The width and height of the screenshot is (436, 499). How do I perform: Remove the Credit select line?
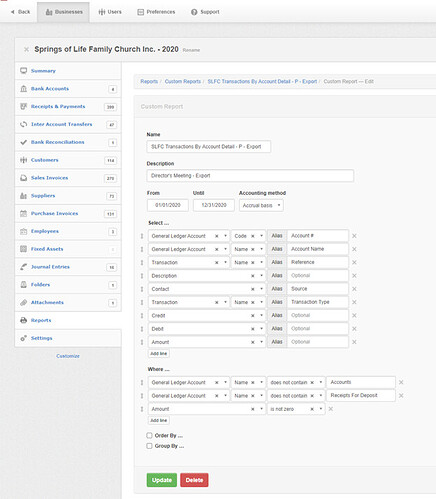click(354, 315)
